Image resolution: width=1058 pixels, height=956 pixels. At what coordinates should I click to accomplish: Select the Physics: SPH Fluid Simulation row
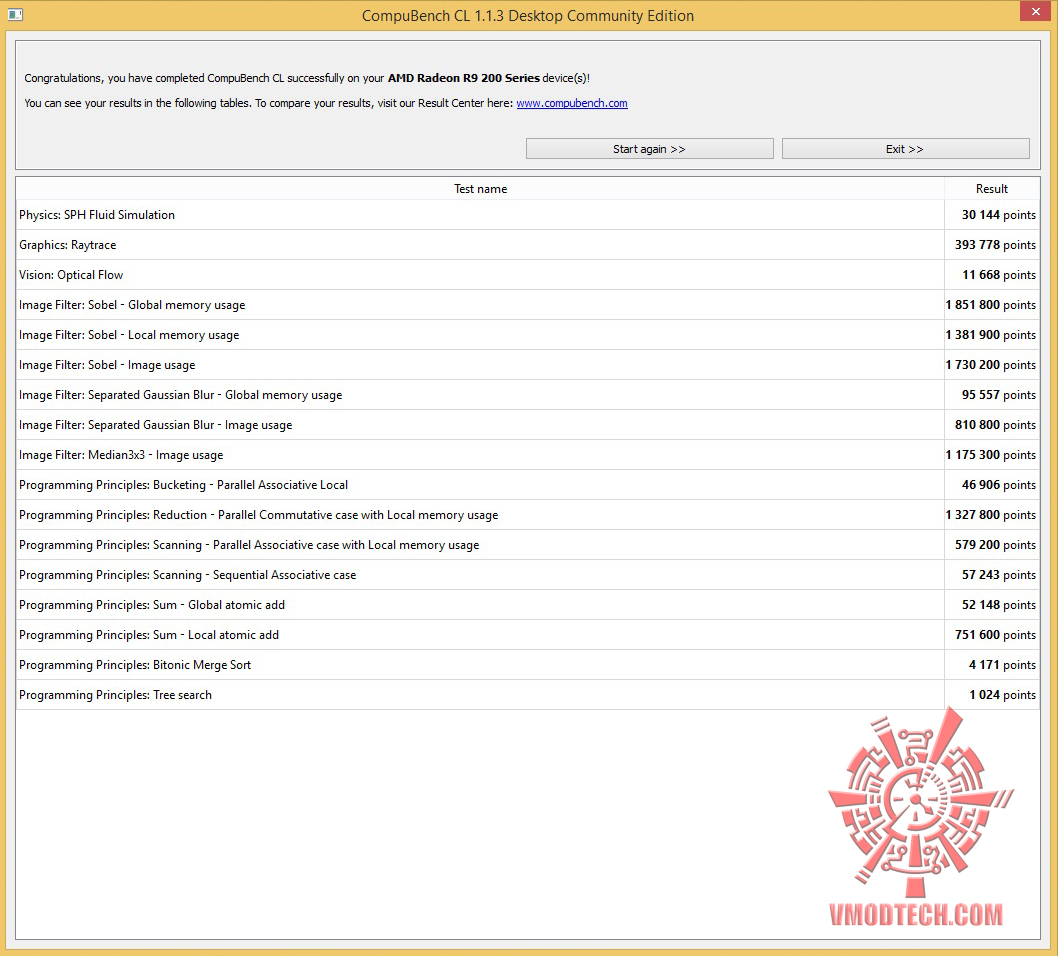(528, 215)
